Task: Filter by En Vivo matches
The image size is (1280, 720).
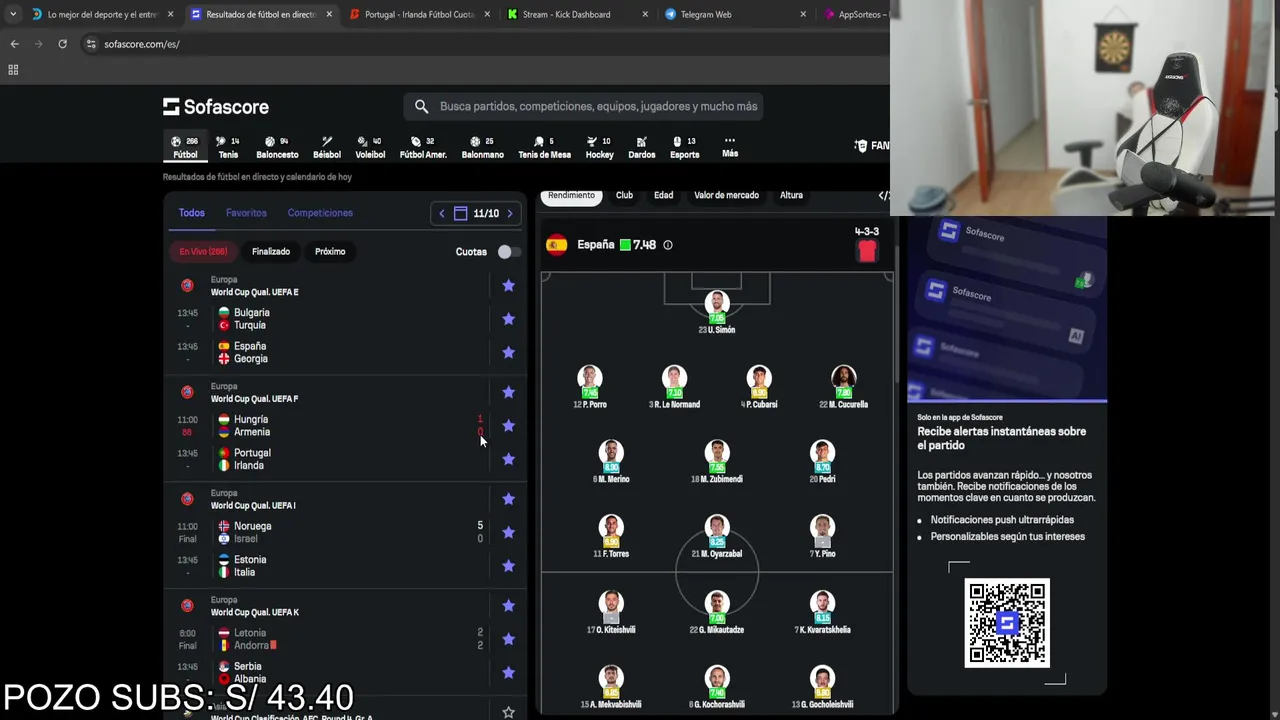Action: [203, 252]
